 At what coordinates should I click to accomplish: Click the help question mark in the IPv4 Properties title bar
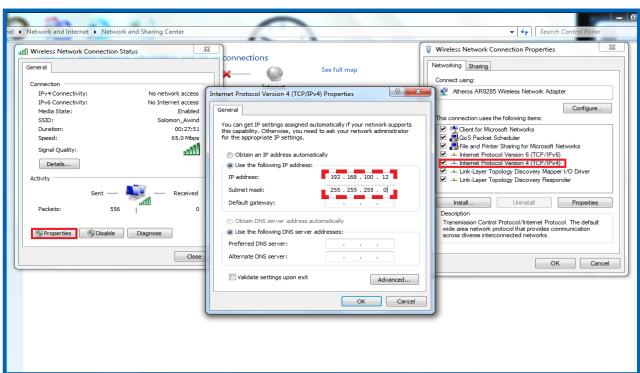click(397, 92)
